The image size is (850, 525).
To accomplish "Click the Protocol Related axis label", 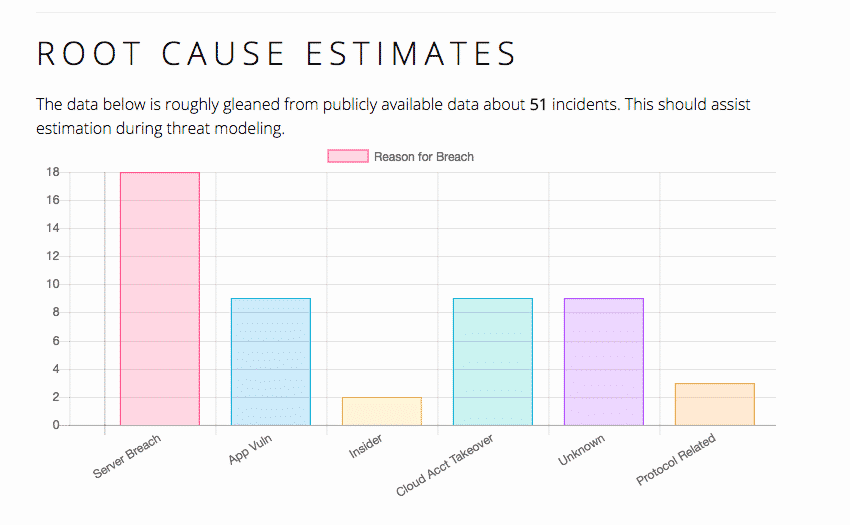I will pos(679,459).
